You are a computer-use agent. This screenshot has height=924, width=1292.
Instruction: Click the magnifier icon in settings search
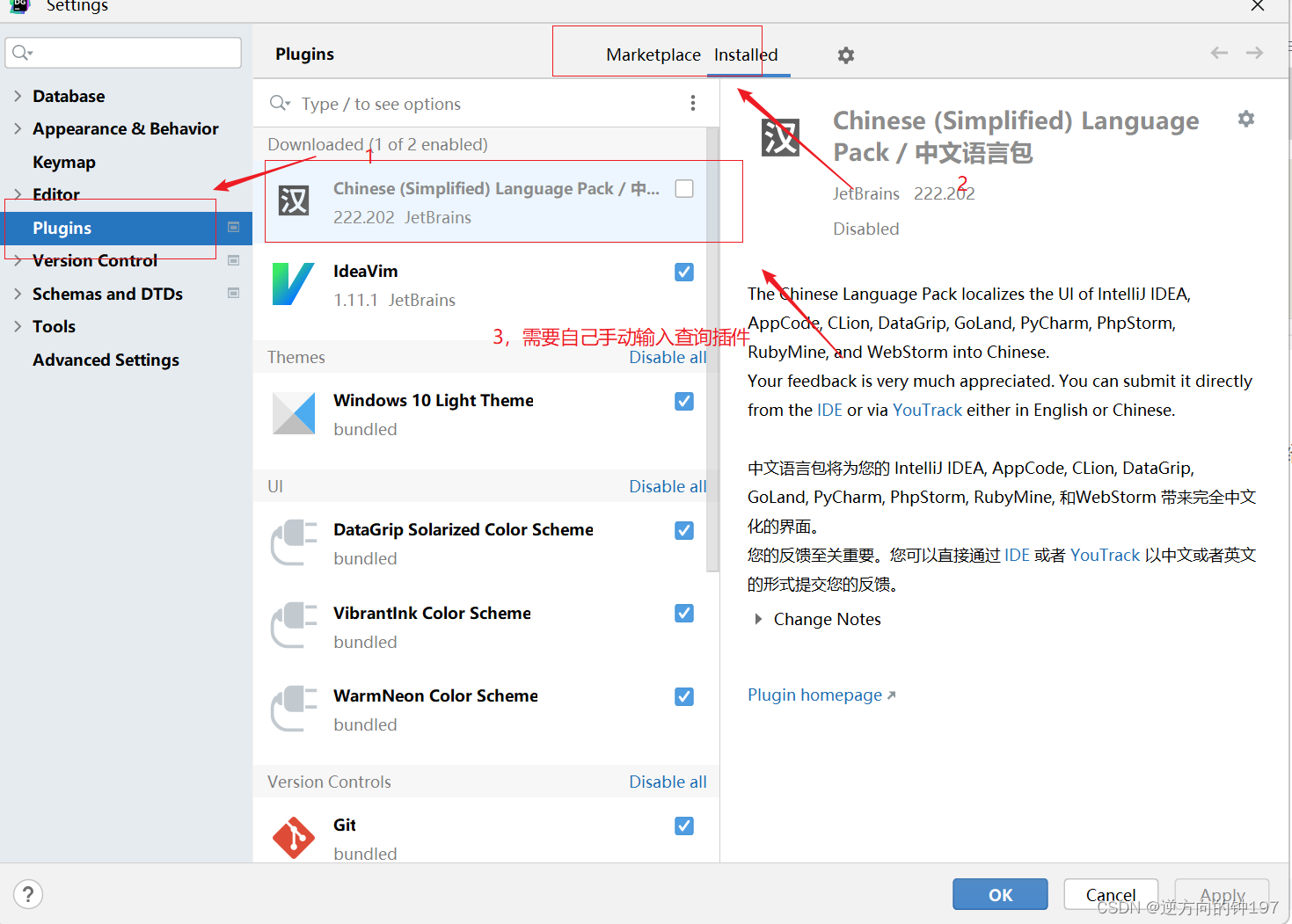[22, 53]
